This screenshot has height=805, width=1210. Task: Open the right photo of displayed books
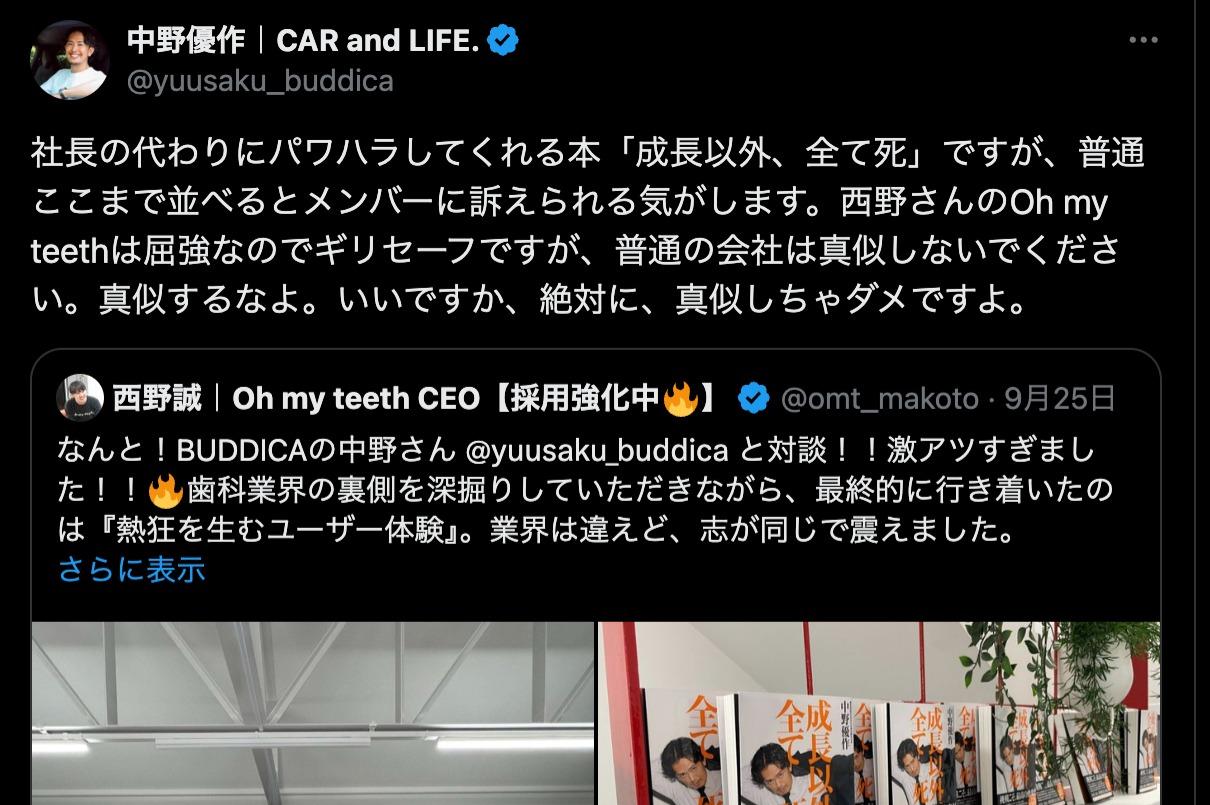click(879, 713)
